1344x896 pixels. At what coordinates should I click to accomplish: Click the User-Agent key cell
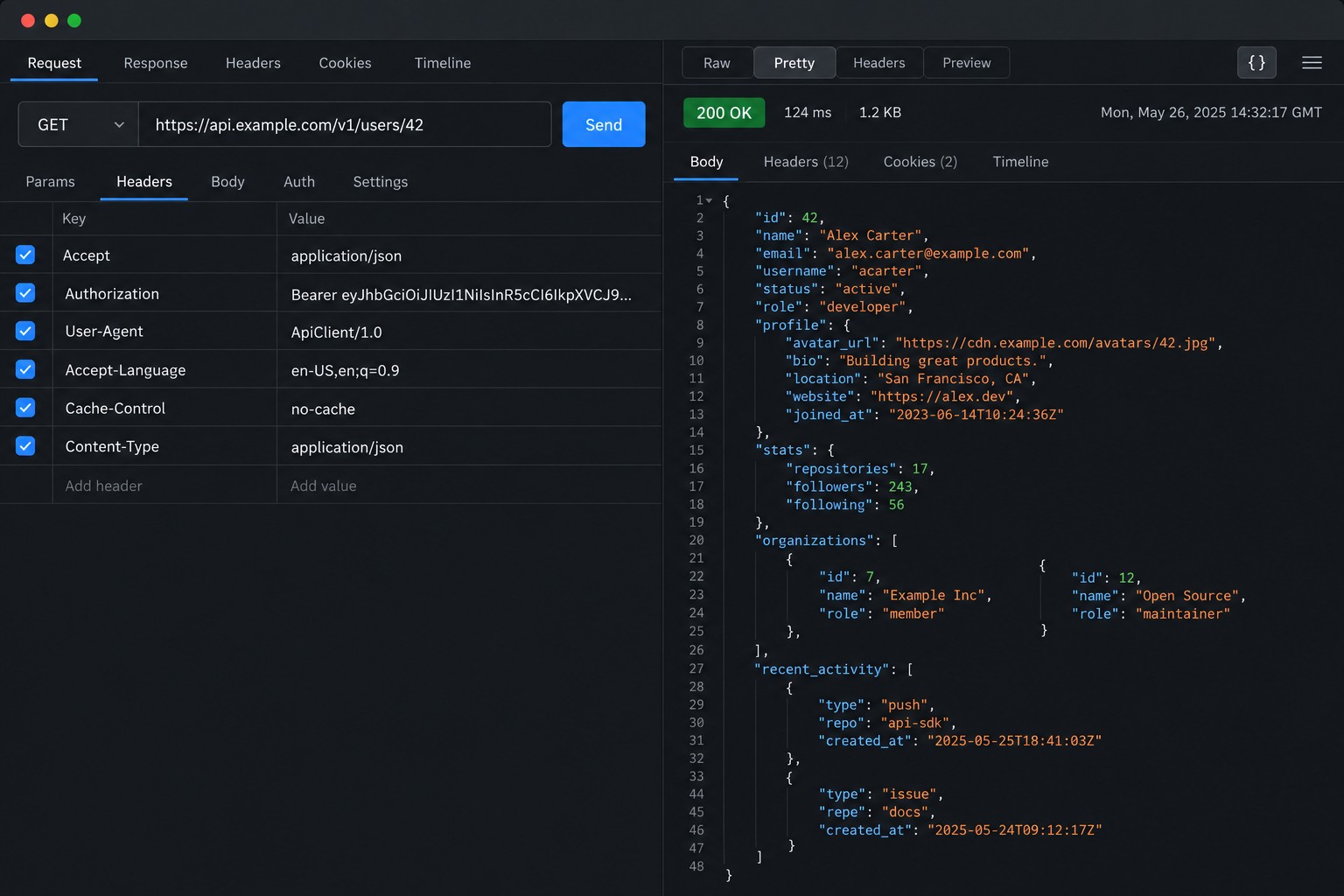tap(164, 332)
